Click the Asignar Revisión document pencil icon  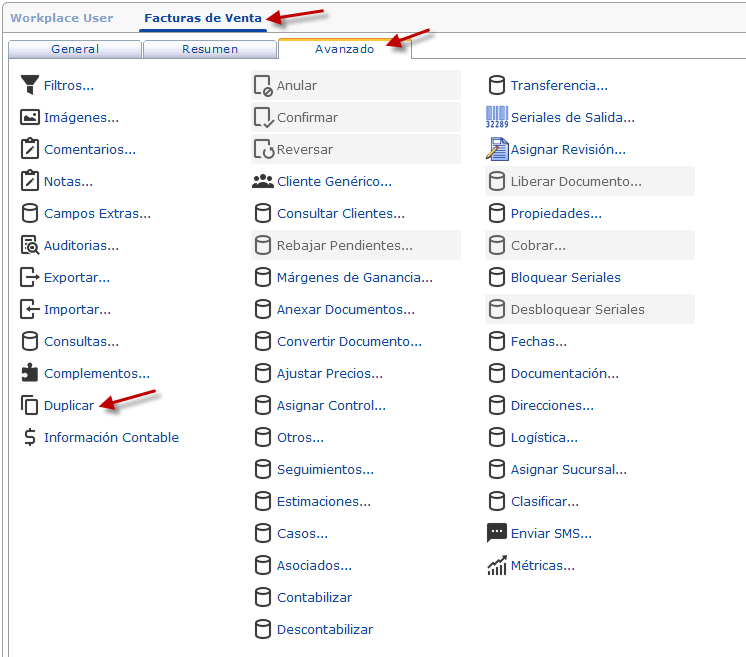497,149
